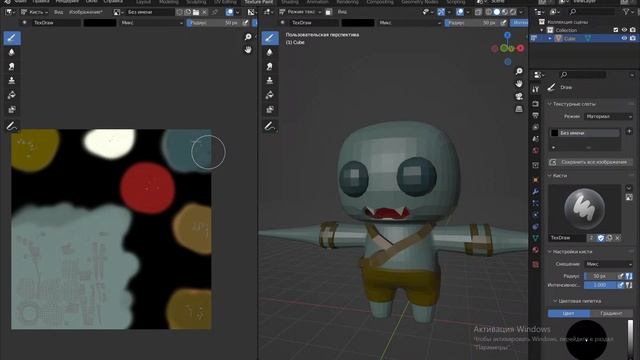Open the folder icon to load an image
Viewport: 640px width, 360px height.
[196, 12]
